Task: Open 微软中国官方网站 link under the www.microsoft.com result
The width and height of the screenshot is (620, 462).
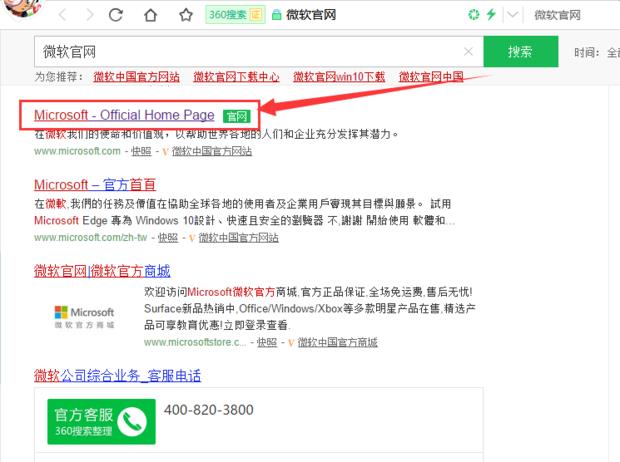Action: coord(212,151)
